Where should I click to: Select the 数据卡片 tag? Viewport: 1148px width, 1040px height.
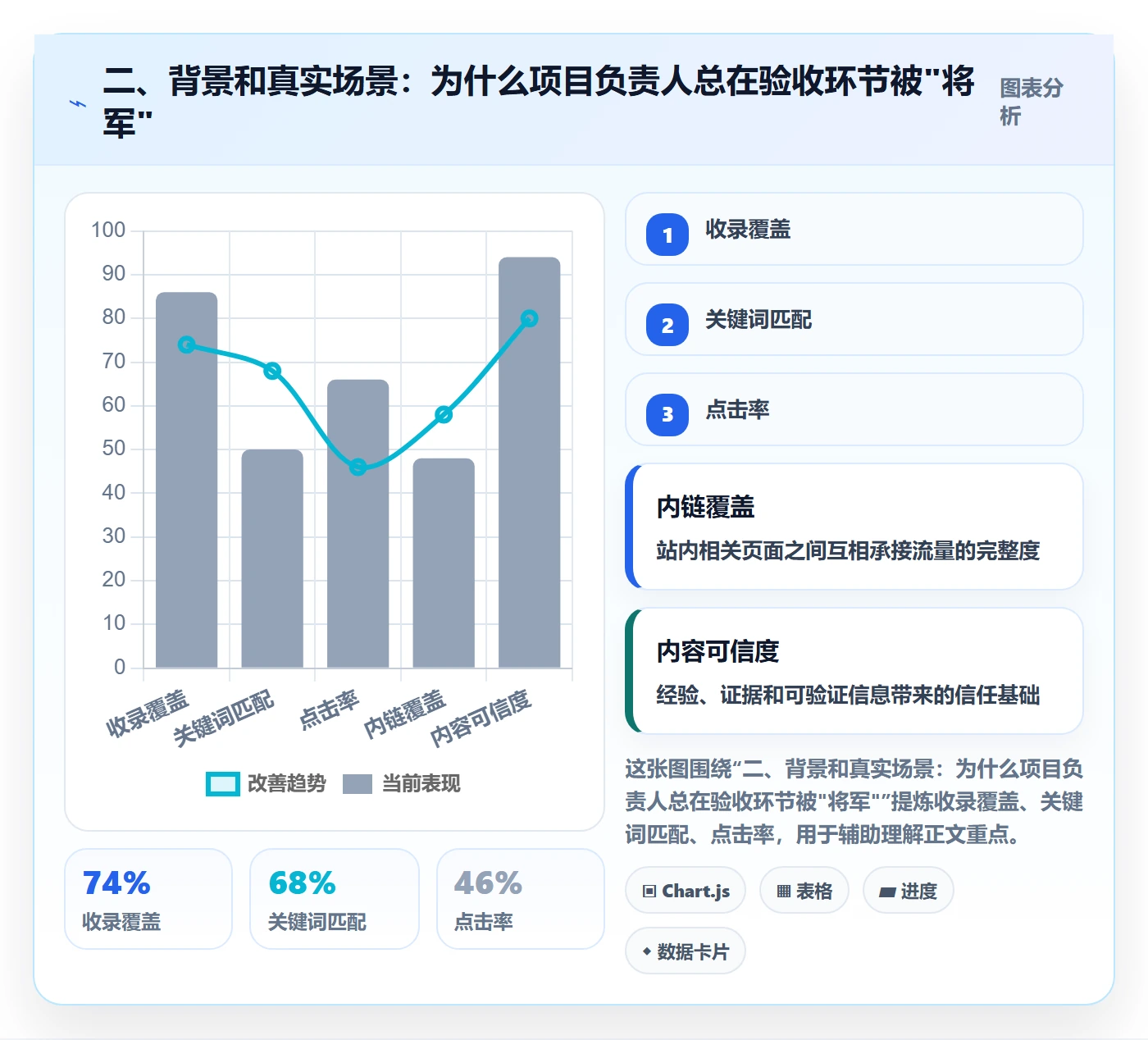[686, 951]
